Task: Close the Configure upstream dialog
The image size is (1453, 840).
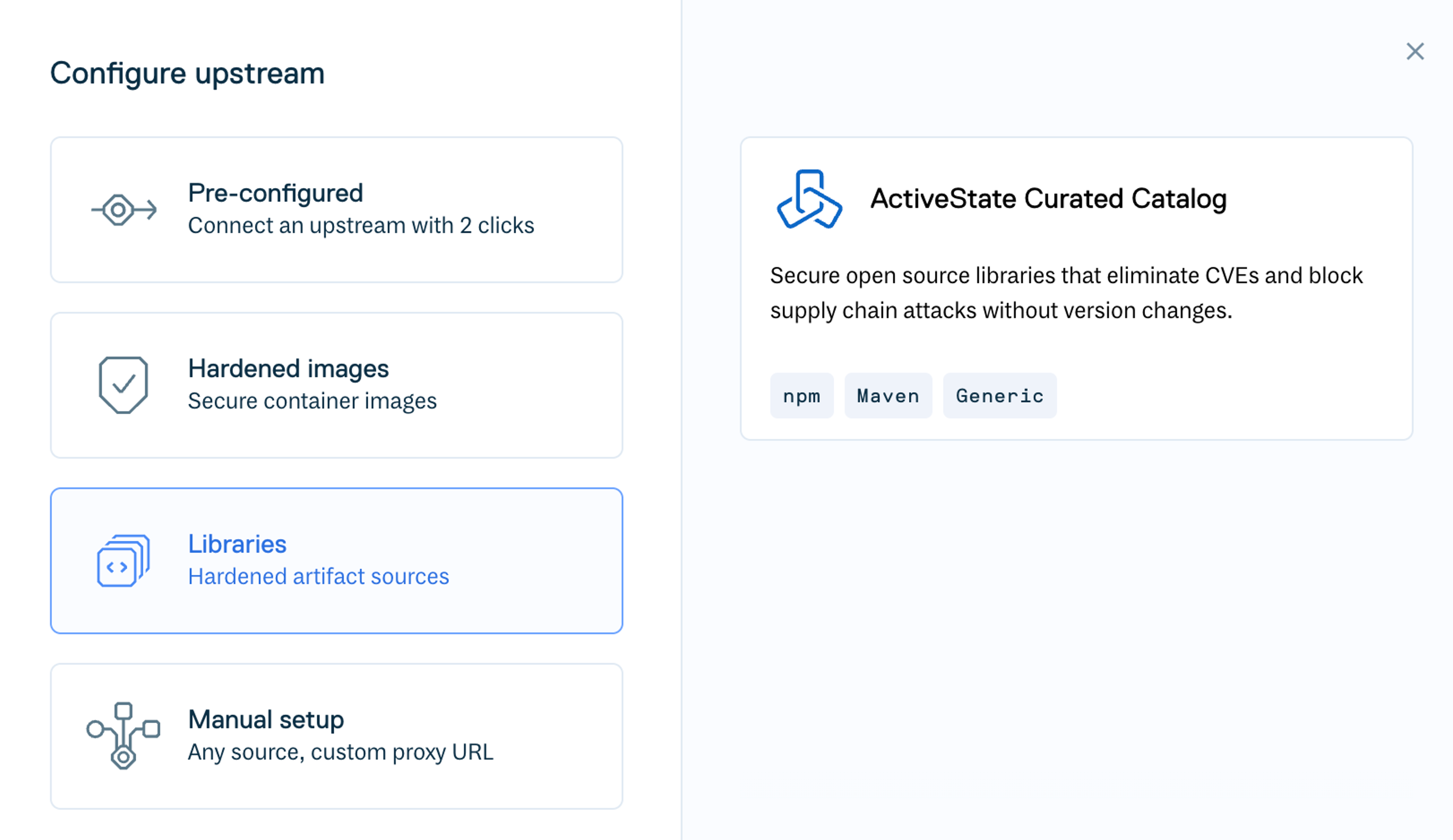Action: [1415, 51]
